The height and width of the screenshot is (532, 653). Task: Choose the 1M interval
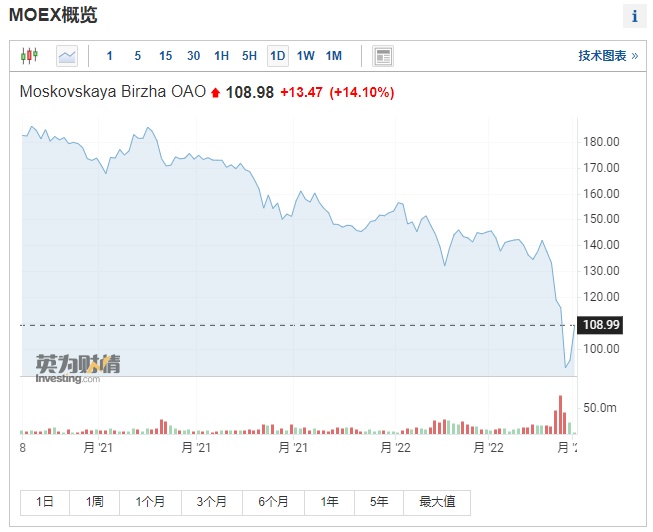(334, 56)
